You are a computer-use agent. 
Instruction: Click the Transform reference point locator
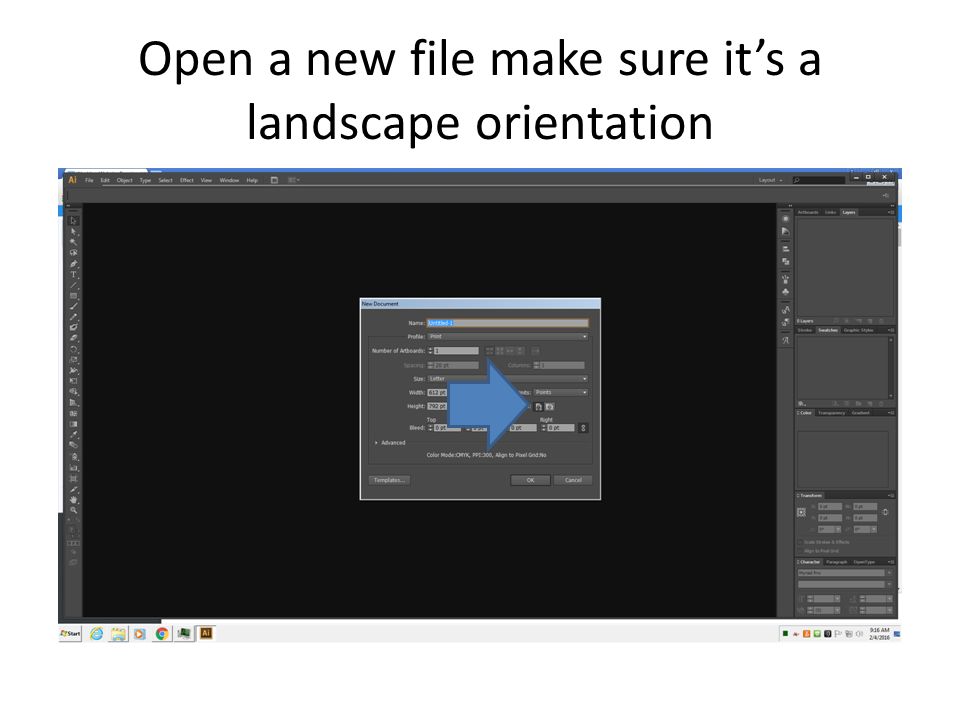801,512
